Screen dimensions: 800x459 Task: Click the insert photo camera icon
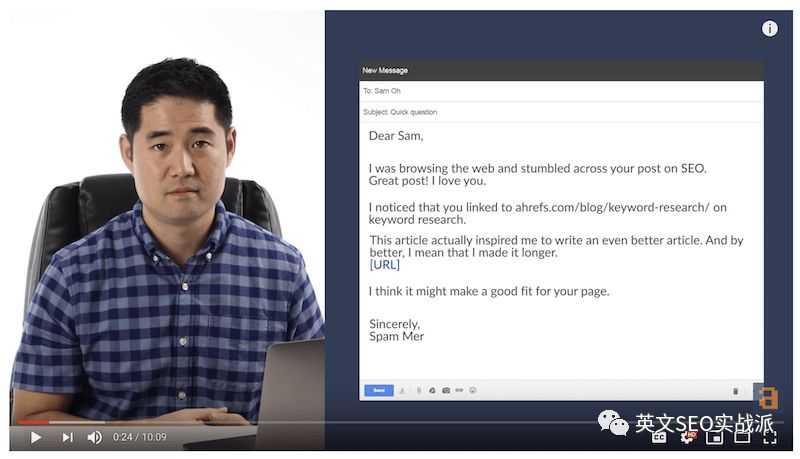click(446, 391)
